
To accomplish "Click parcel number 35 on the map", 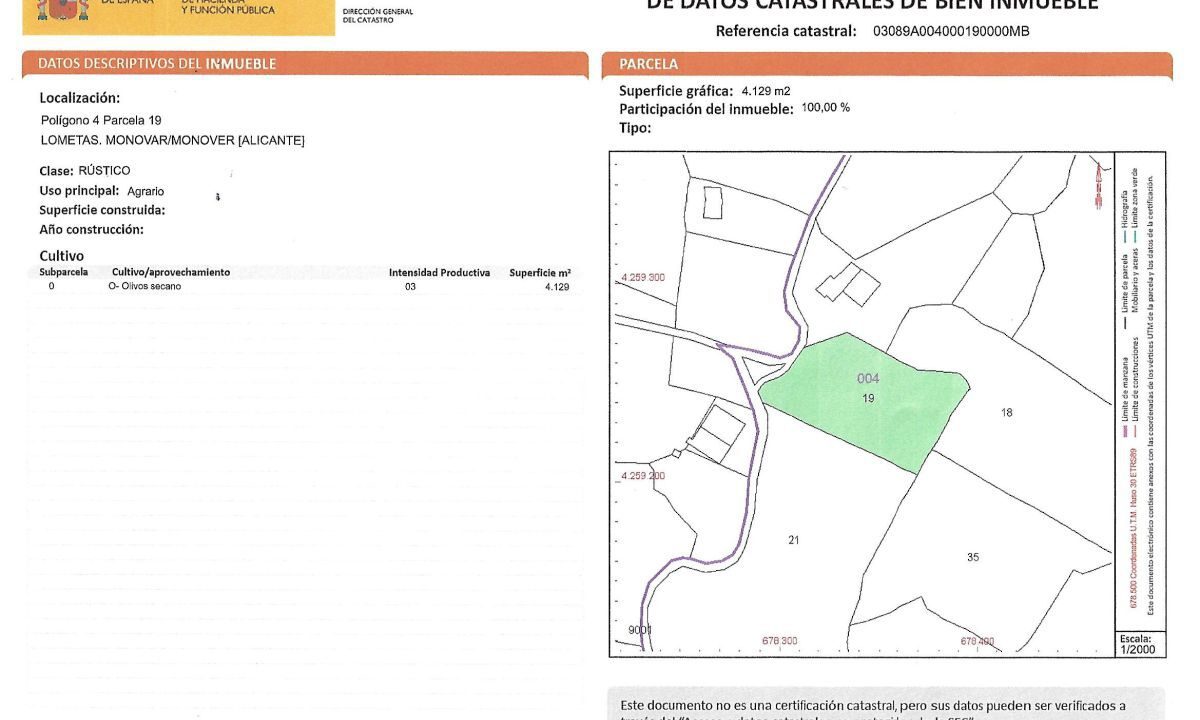I will (x=973, y=557).
